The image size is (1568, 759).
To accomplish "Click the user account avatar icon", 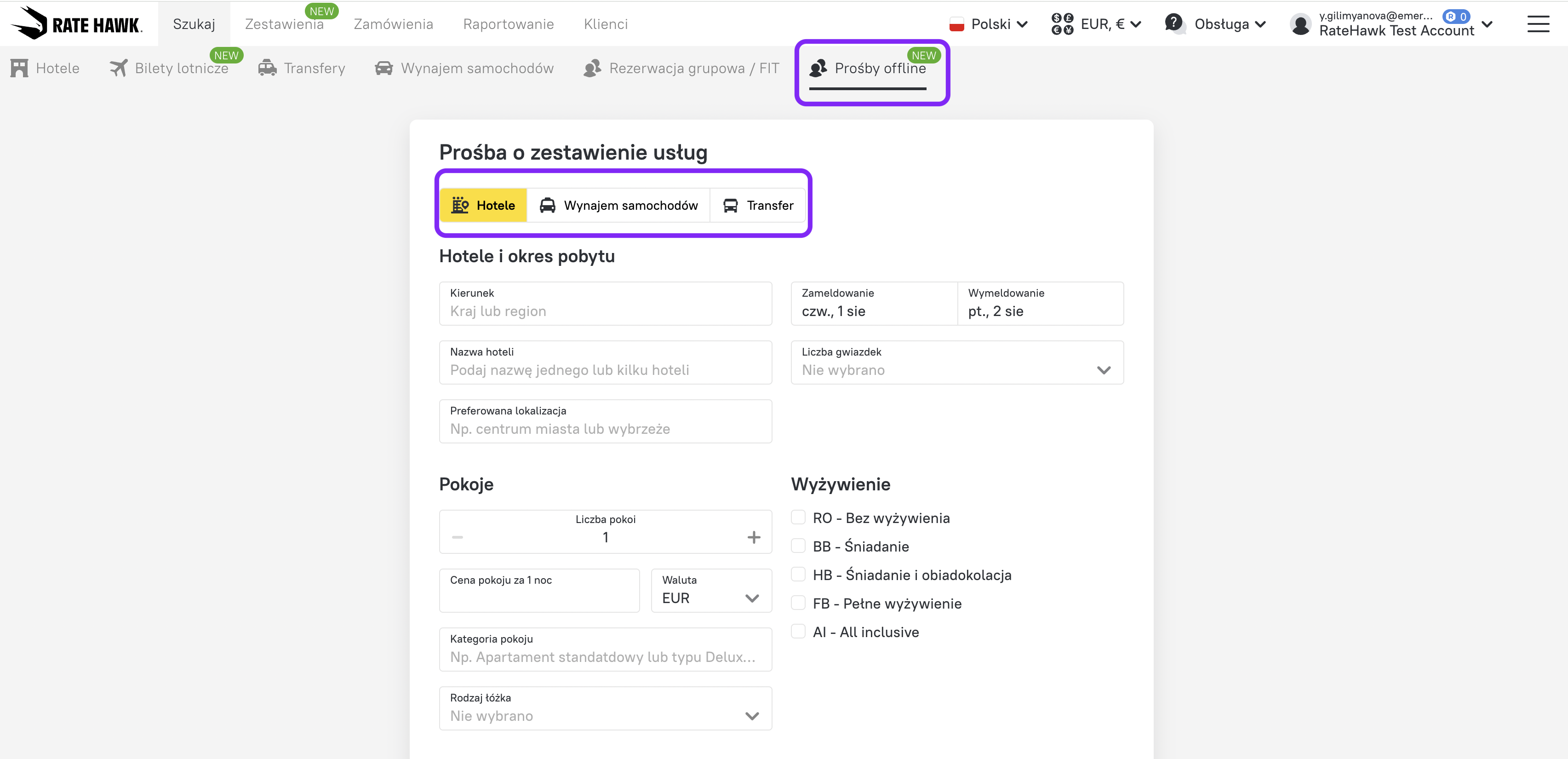I will [x=1300, y=24].
